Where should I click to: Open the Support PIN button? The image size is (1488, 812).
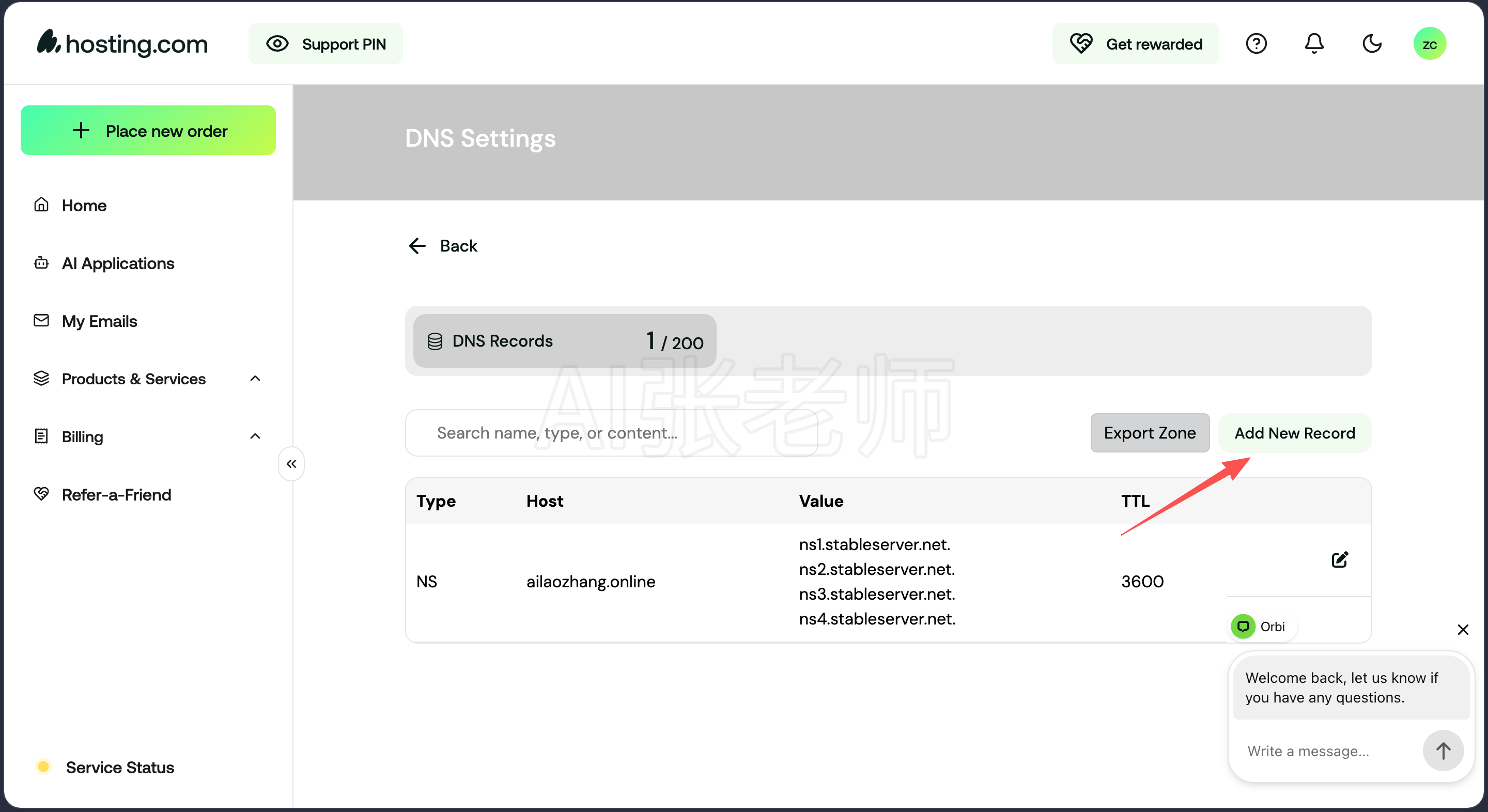326,44
